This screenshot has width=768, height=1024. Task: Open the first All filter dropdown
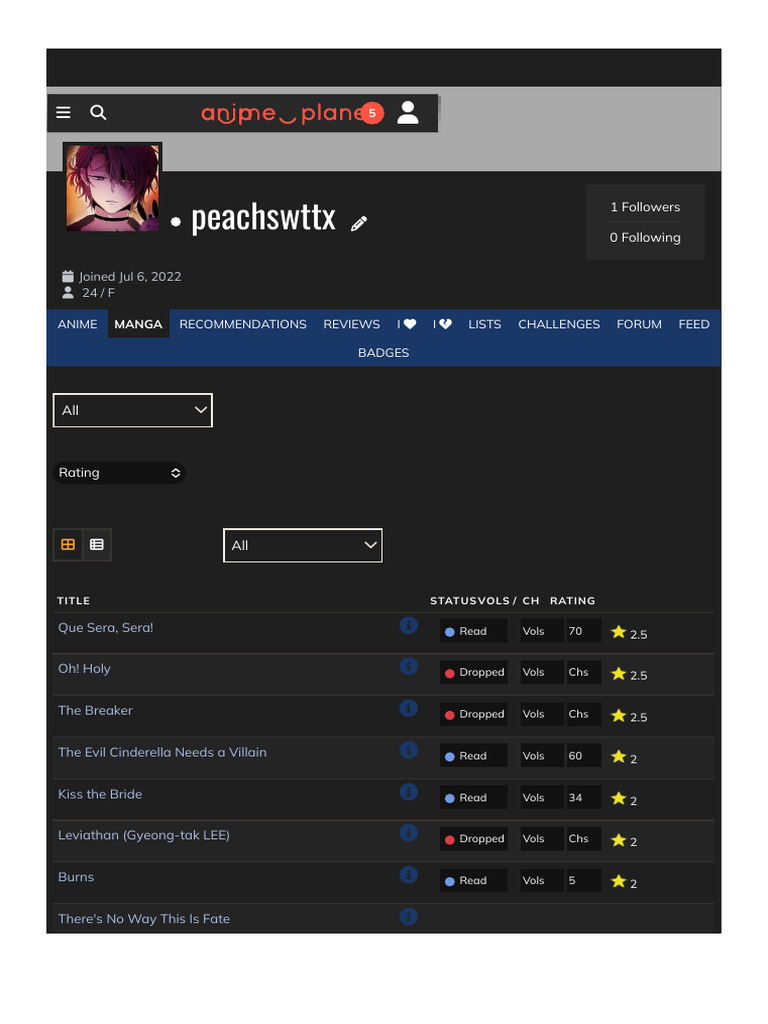tap(133, 410)
